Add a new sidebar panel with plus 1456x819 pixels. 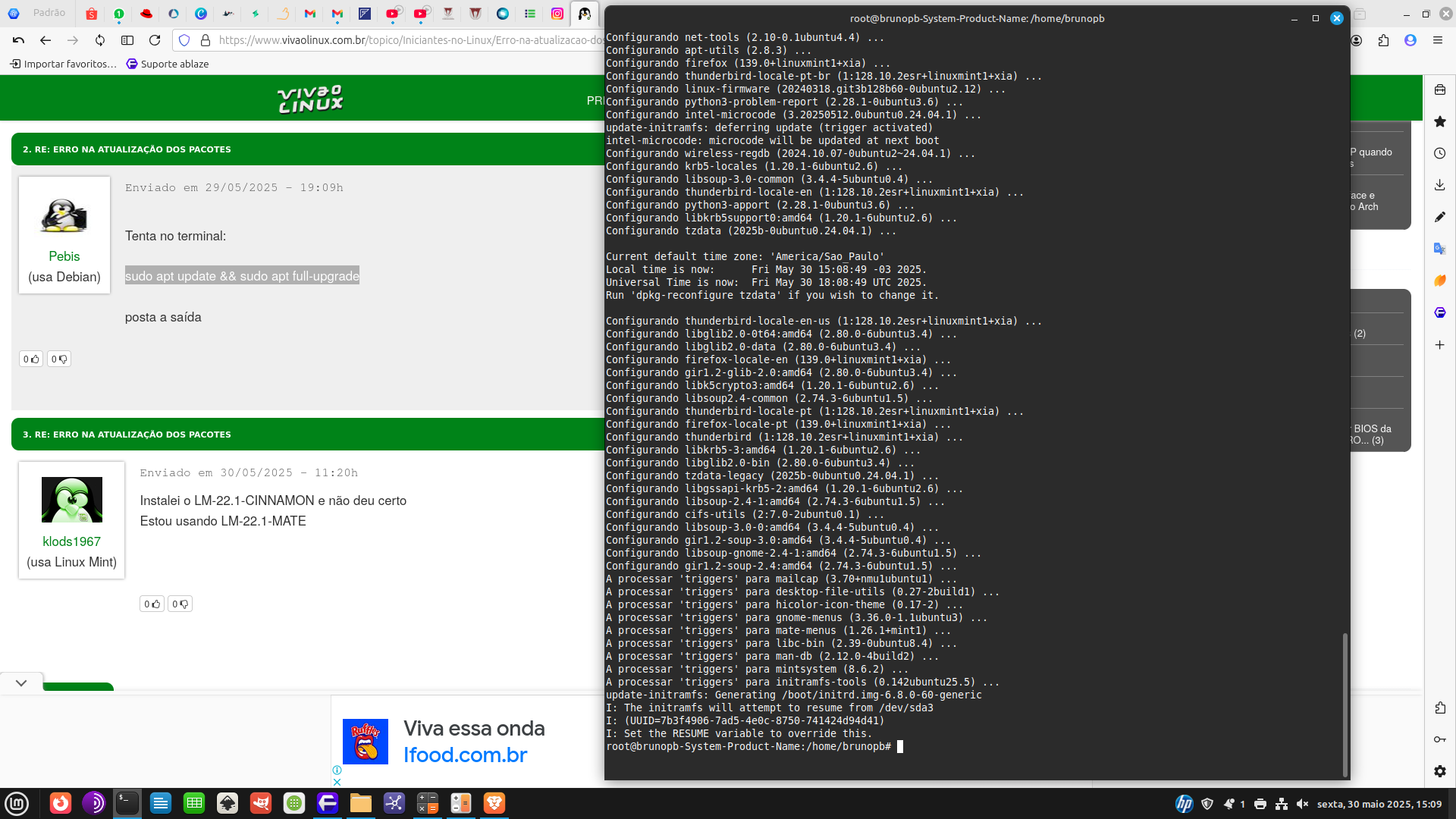pyautogui.click(x=1440, y=345)
